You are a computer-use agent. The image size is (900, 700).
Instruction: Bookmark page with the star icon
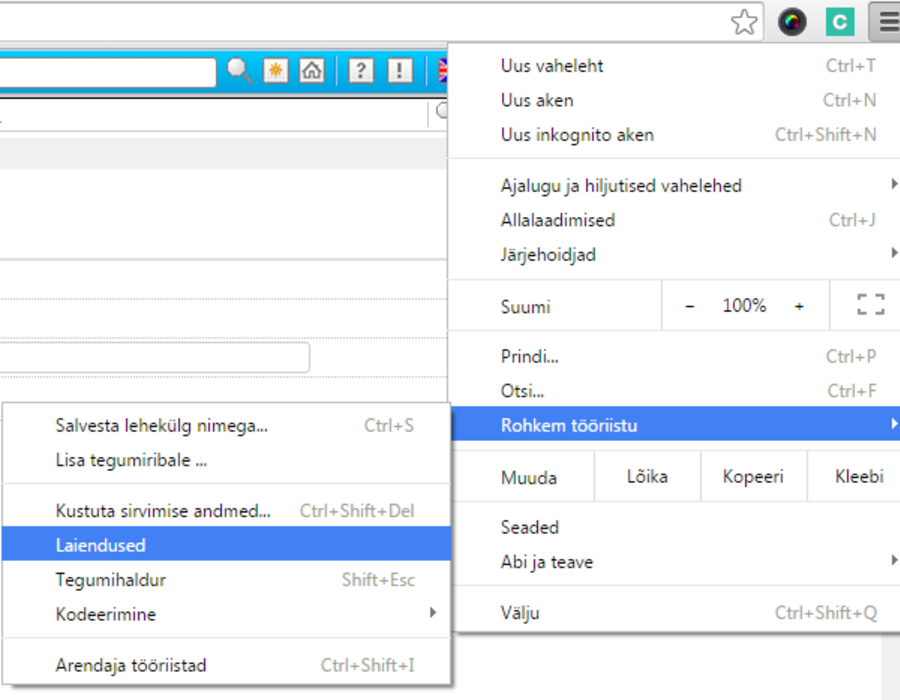point(744,22)
